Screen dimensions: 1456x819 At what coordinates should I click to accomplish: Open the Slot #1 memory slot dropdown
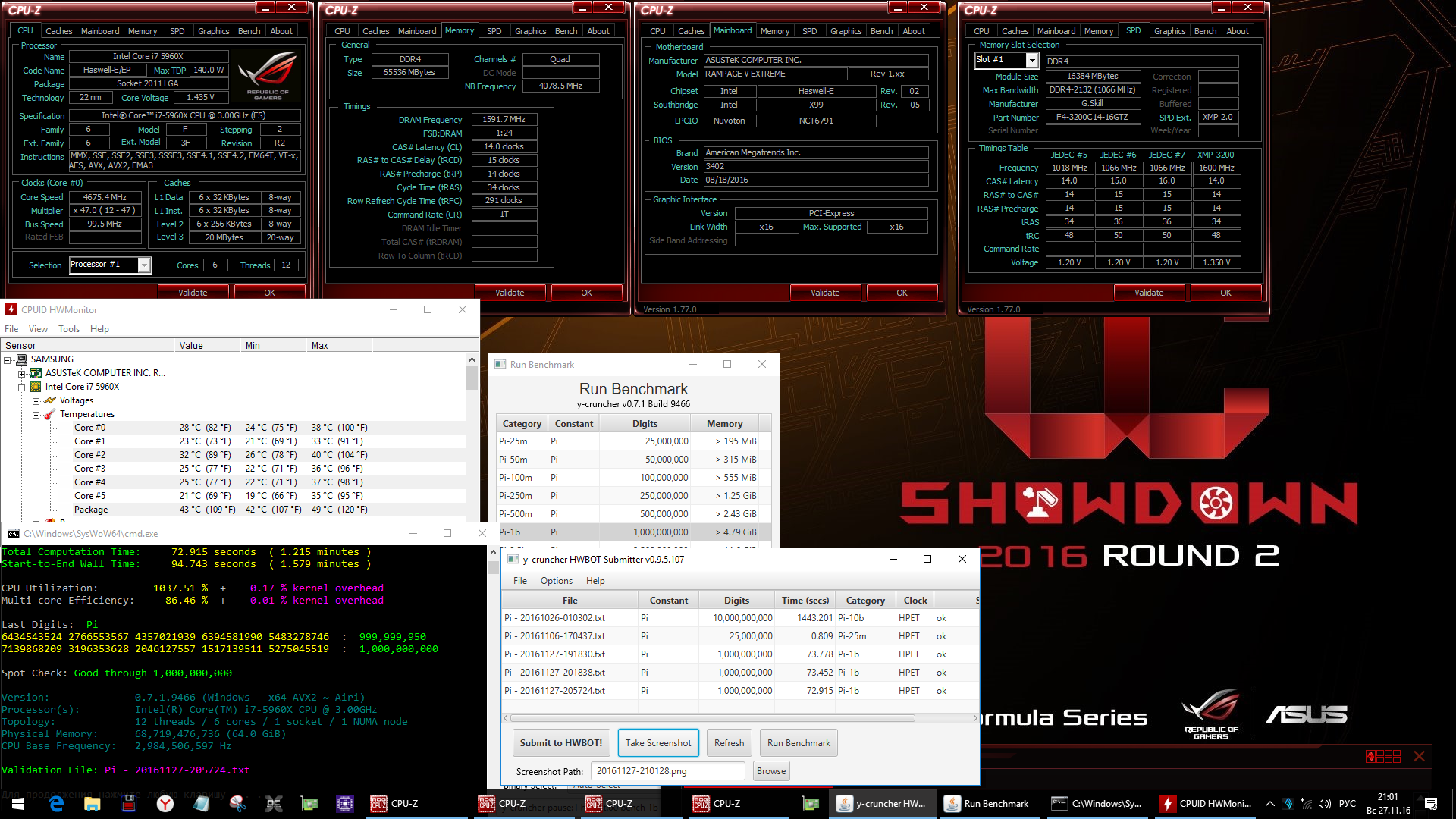(1032, 60)
